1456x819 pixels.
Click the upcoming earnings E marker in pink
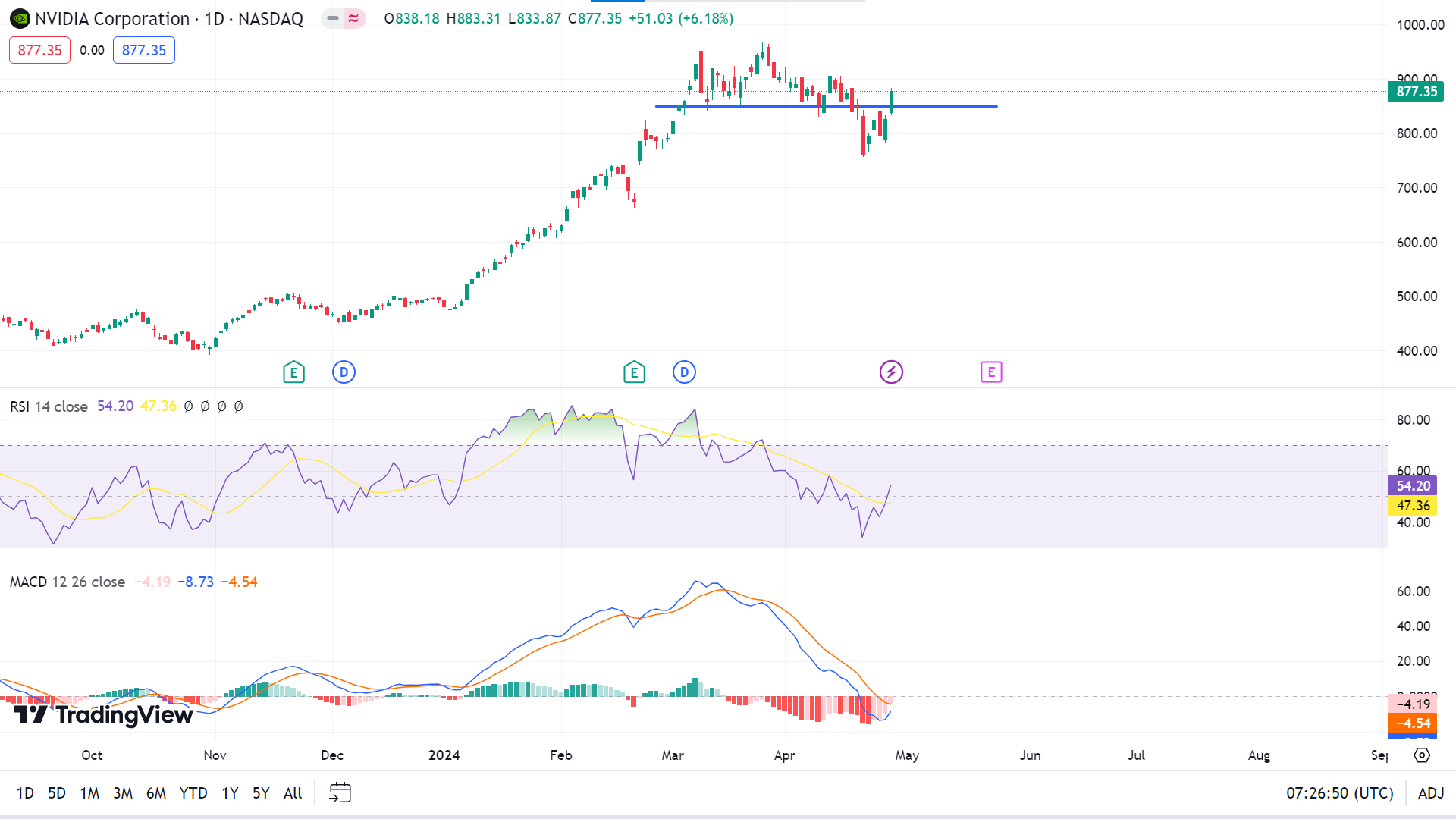991,372
